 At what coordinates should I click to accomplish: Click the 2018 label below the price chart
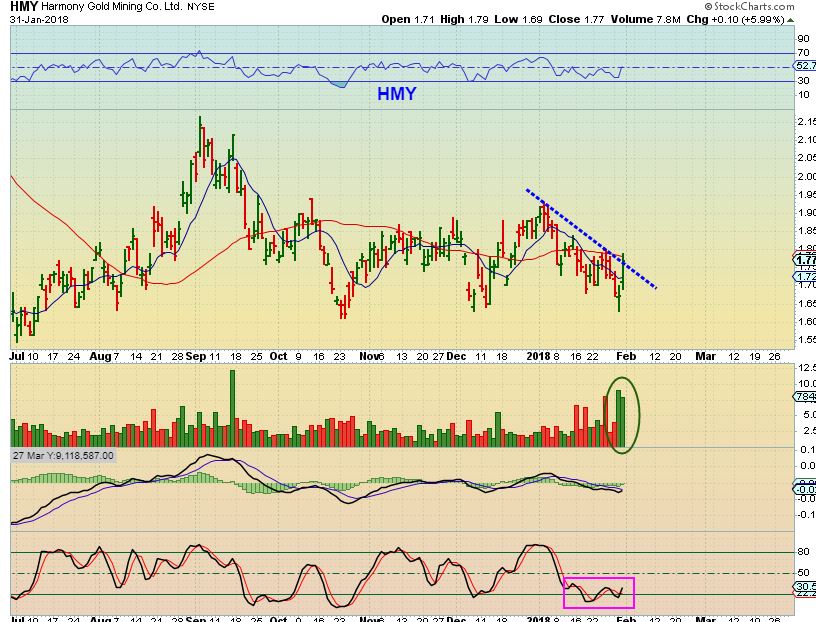pyautogui.click(x=538, y=357)
